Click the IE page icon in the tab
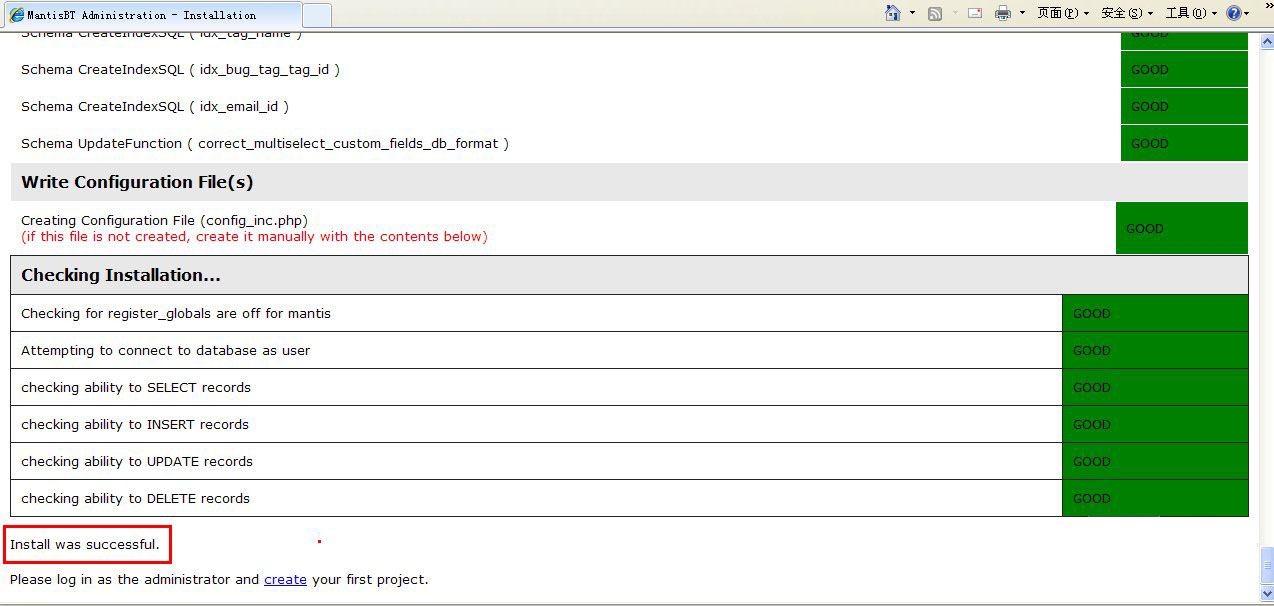The image size is (1274, 606). [17, 15]
